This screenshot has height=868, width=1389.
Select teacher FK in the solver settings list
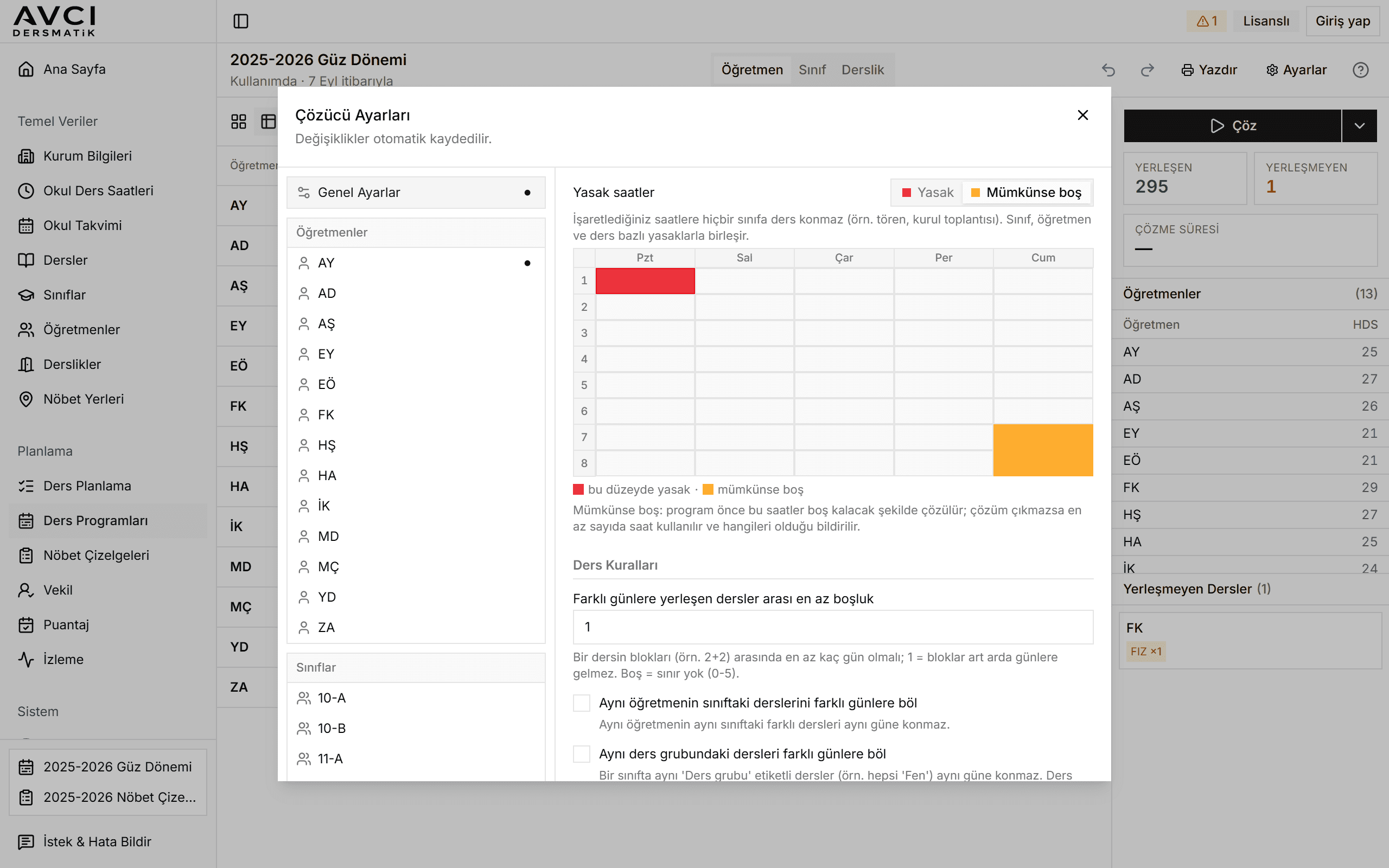tap(416, 414)
